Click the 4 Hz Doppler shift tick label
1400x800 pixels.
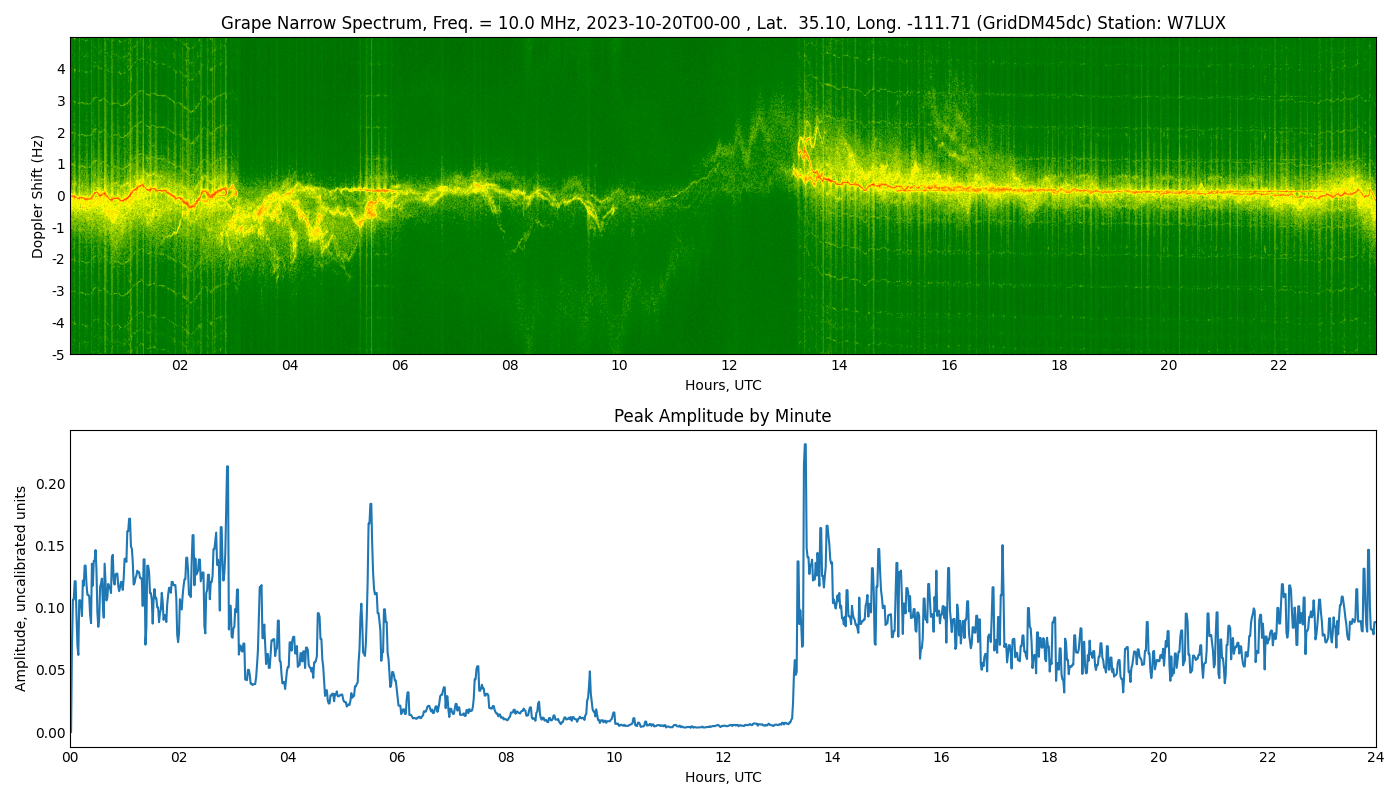[x=61, y=69]
